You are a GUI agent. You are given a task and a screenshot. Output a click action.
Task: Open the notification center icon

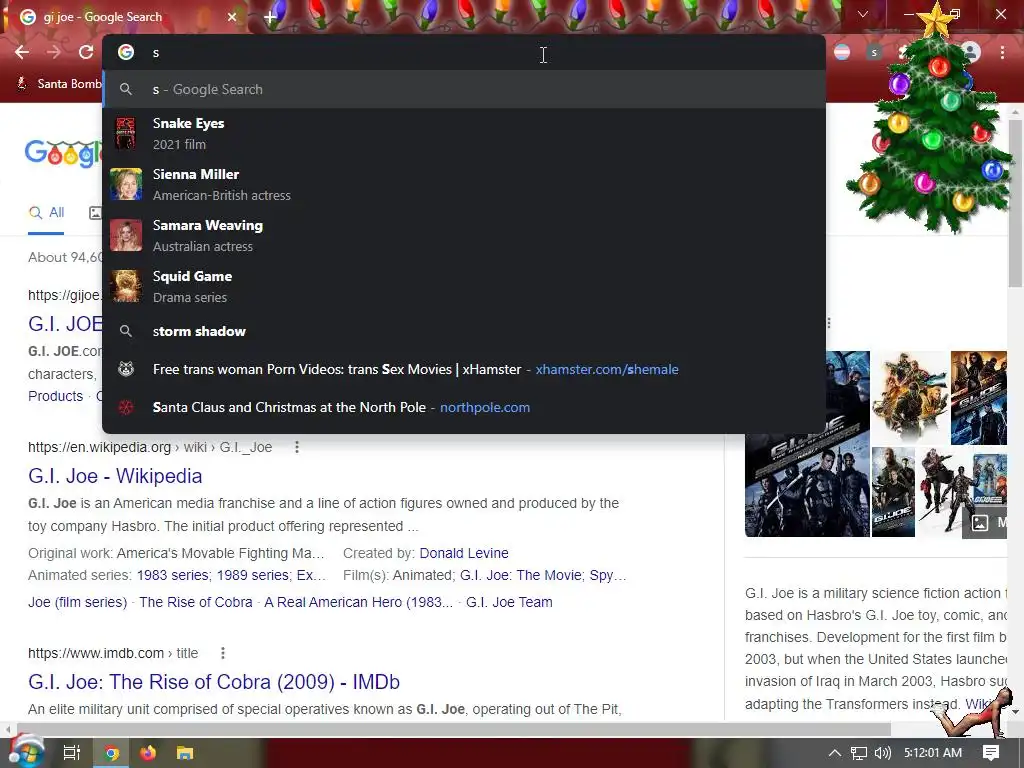pos(991,753)
